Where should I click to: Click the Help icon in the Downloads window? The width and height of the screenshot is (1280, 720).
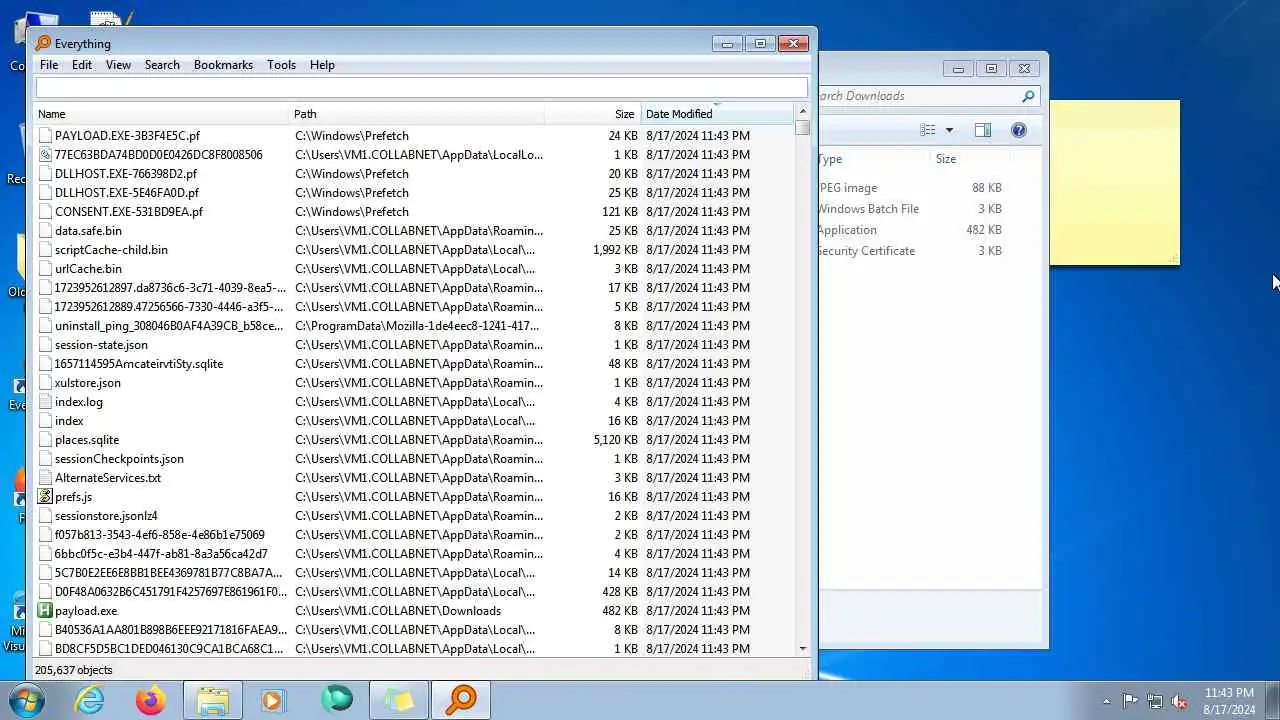1019,130
